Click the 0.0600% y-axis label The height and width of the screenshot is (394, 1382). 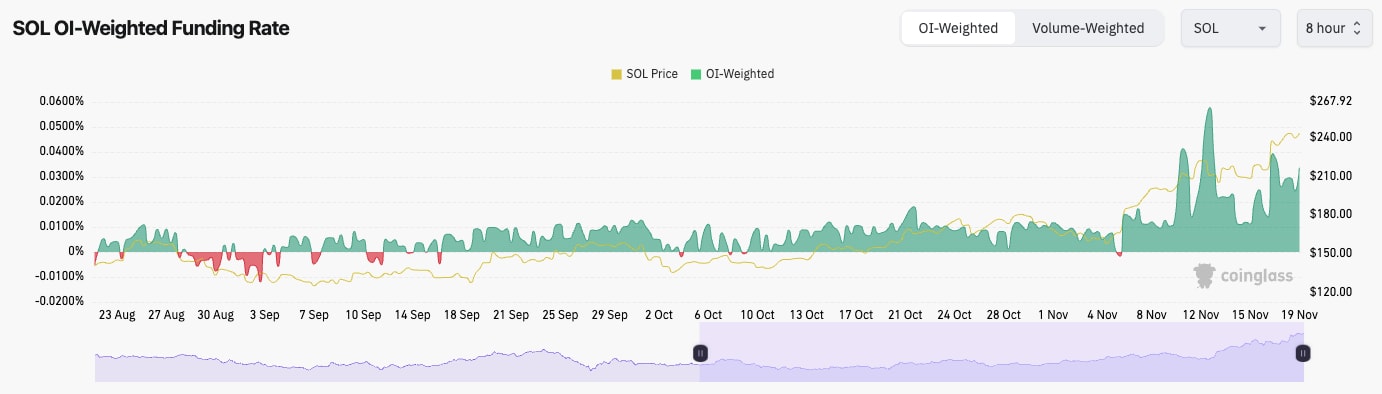62,101
